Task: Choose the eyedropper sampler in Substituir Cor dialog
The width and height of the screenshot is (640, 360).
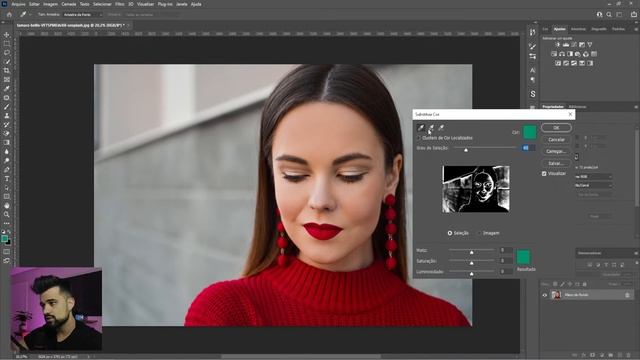Action: (x=421, y=128)
